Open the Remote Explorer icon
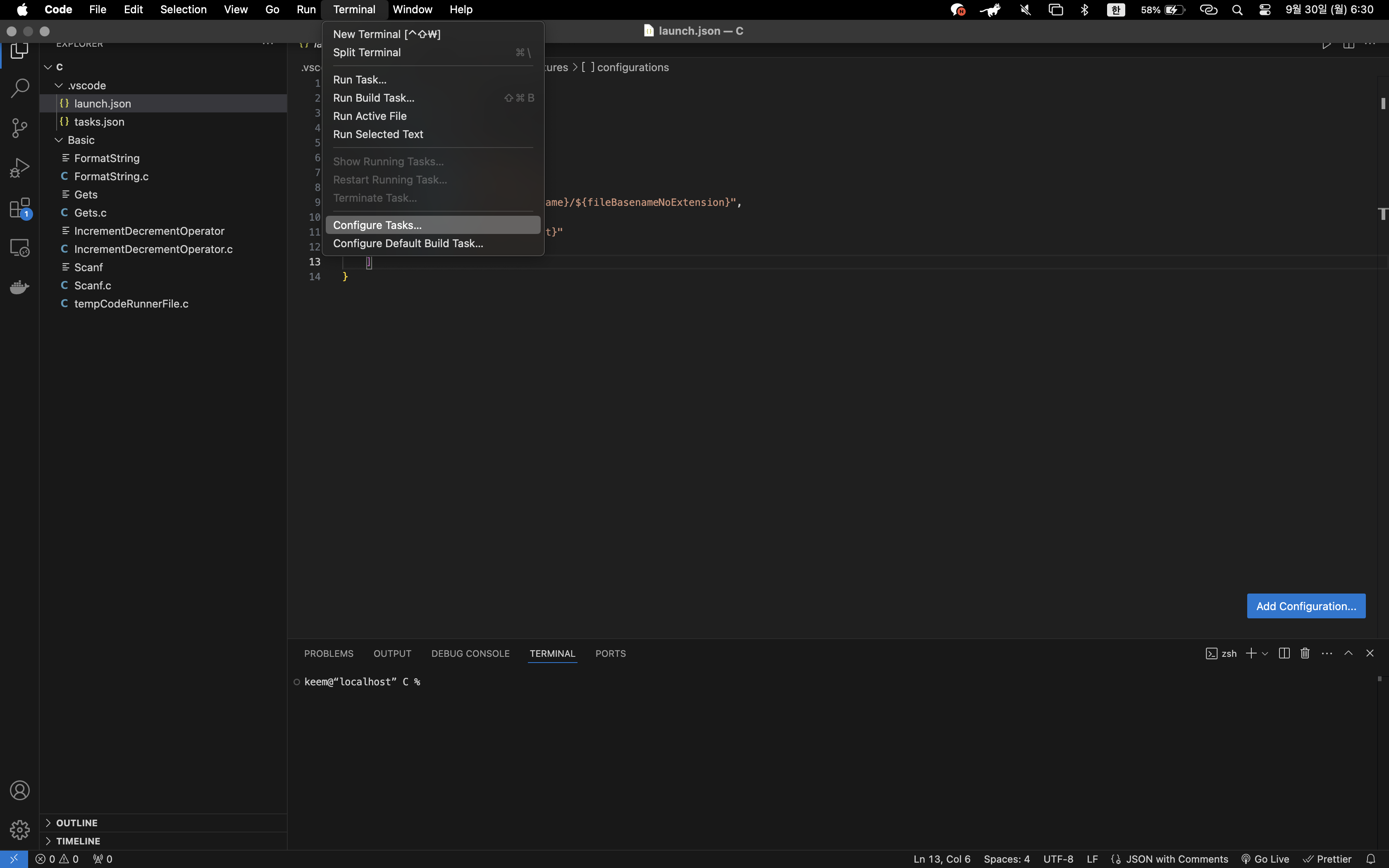 (x=19, y=248)
